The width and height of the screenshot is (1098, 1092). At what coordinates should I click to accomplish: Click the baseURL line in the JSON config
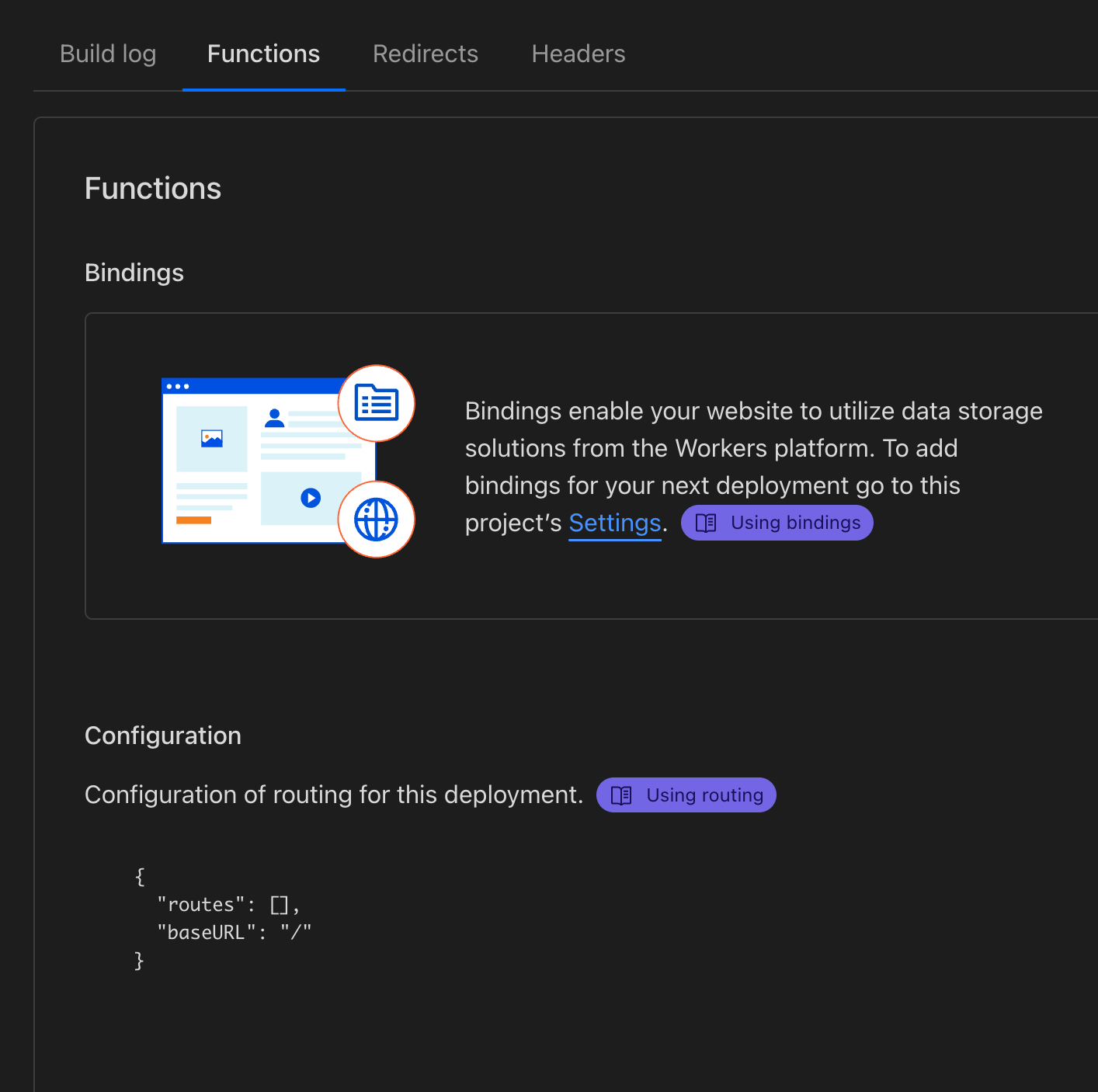234,933
